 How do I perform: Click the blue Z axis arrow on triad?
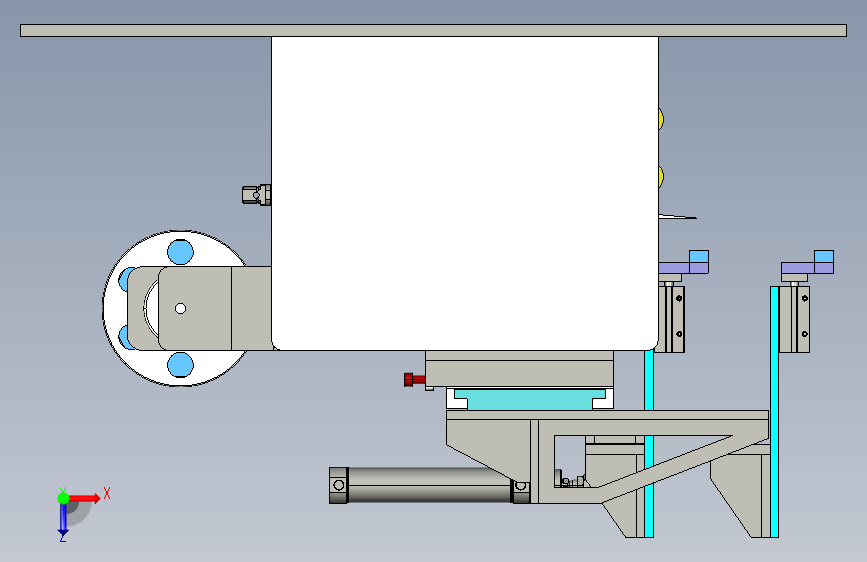click(63, 519)
